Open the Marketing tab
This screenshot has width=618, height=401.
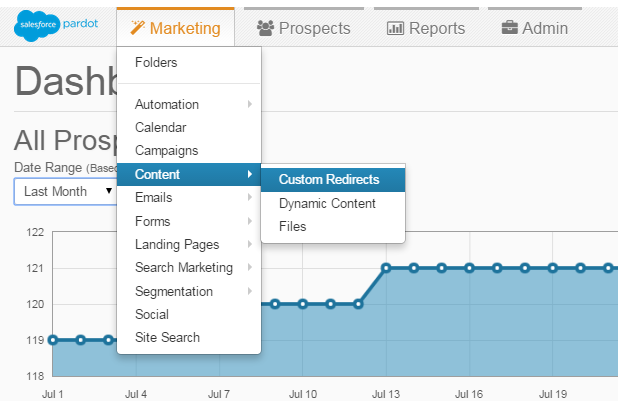(175, 28)
